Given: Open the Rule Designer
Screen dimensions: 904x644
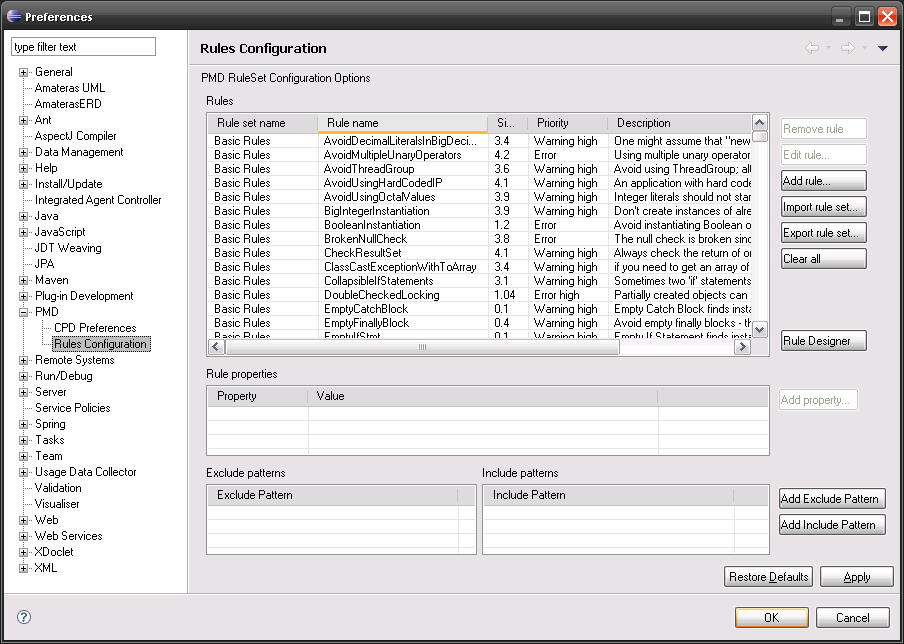Looking at the screenshot, I should pyautogui.click(x=823, y=341).
